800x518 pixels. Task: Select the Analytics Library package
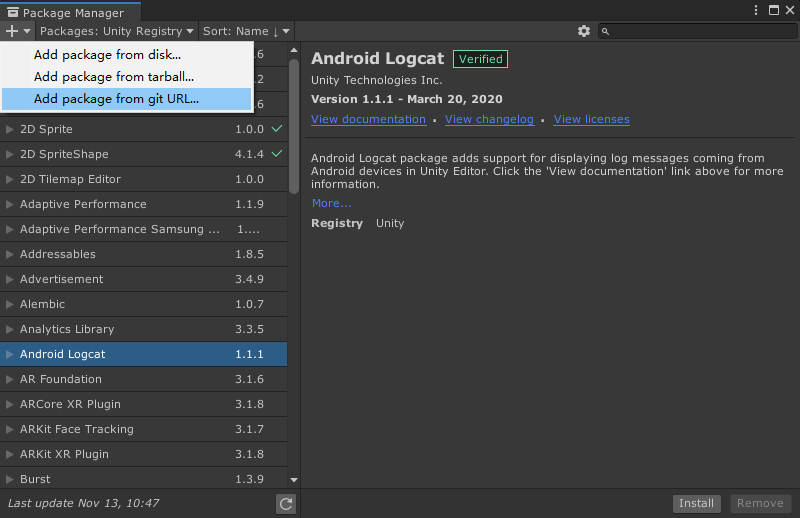pyautogui.click(x=143, y=329)
